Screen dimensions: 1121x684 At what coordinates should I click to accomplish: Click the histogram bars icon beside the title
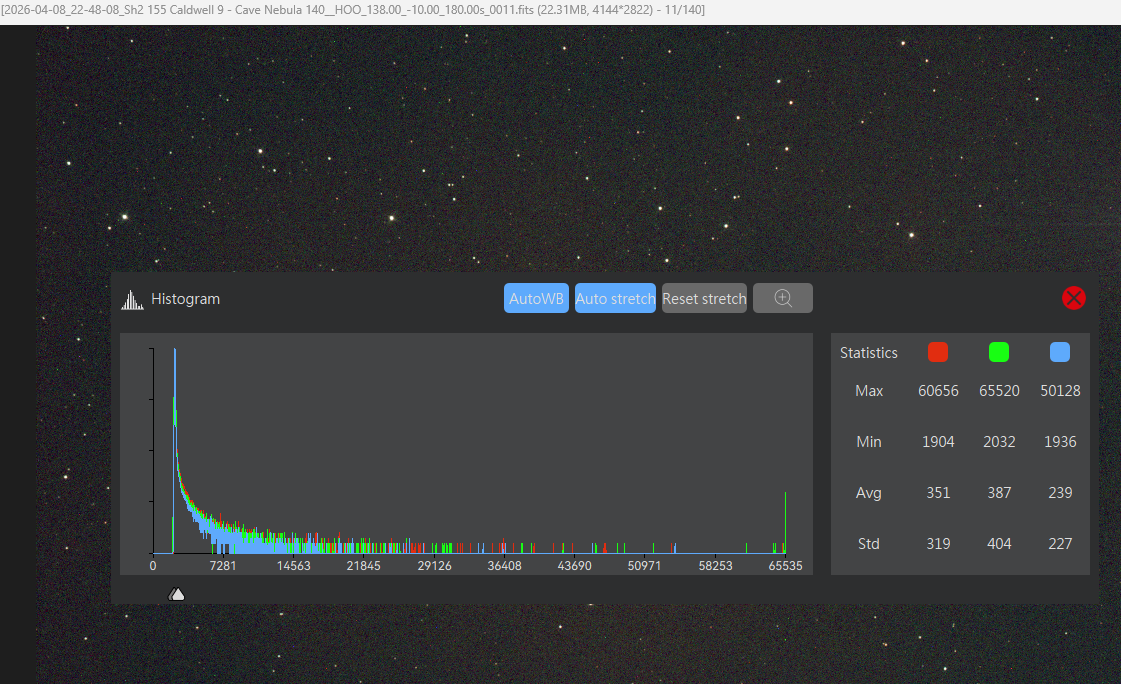pos(132,299)
